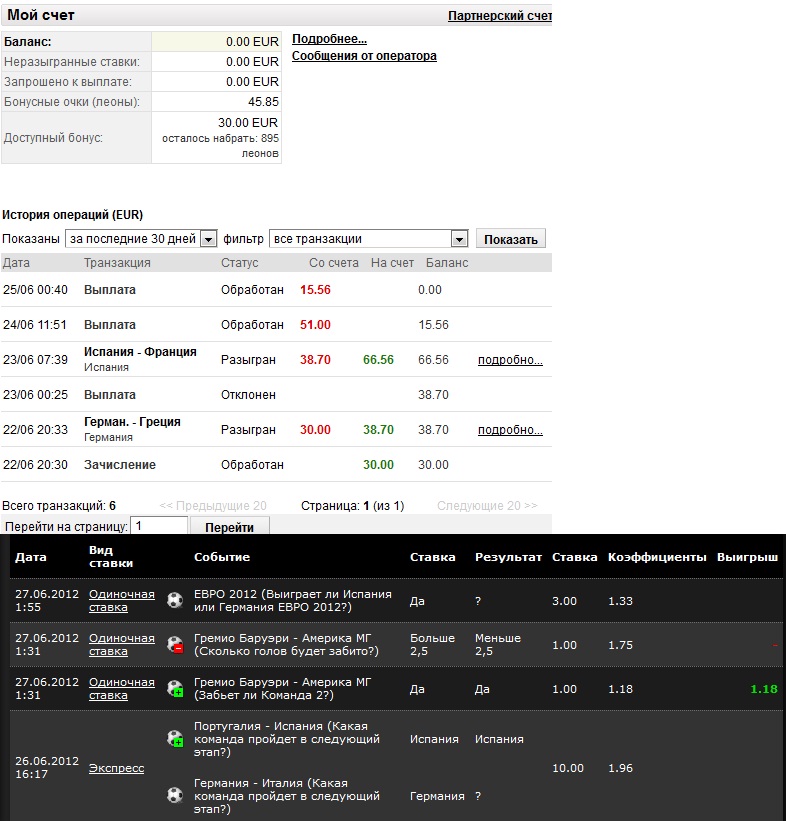This screenshot has width=786, height=821.
Task: Click won-bet ball icon for Team 2 scores row
Action: tap(175, 688)
